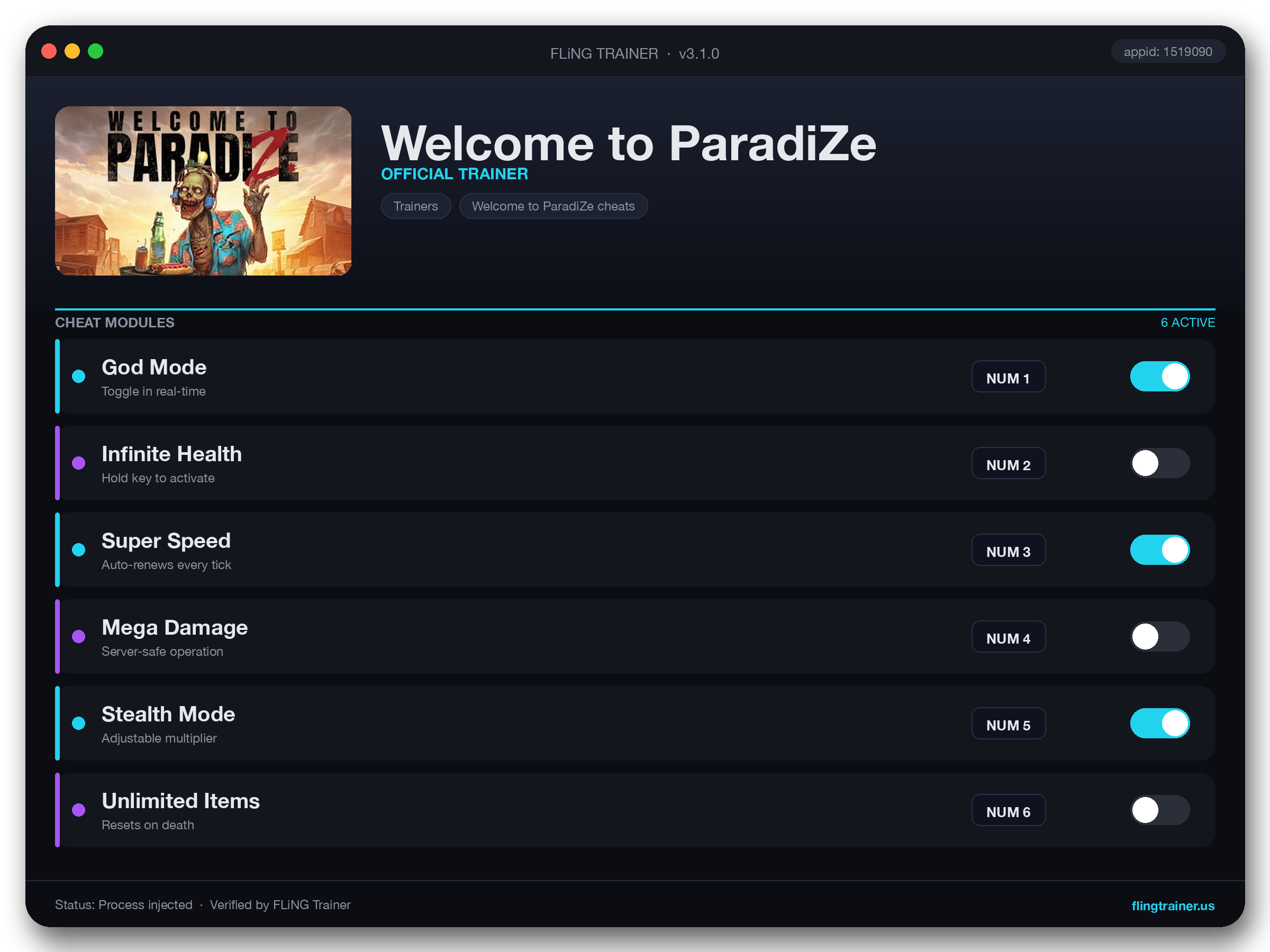
Task: Click the Welcome to ParadiZe cover thumbnail
Action: 203,190
